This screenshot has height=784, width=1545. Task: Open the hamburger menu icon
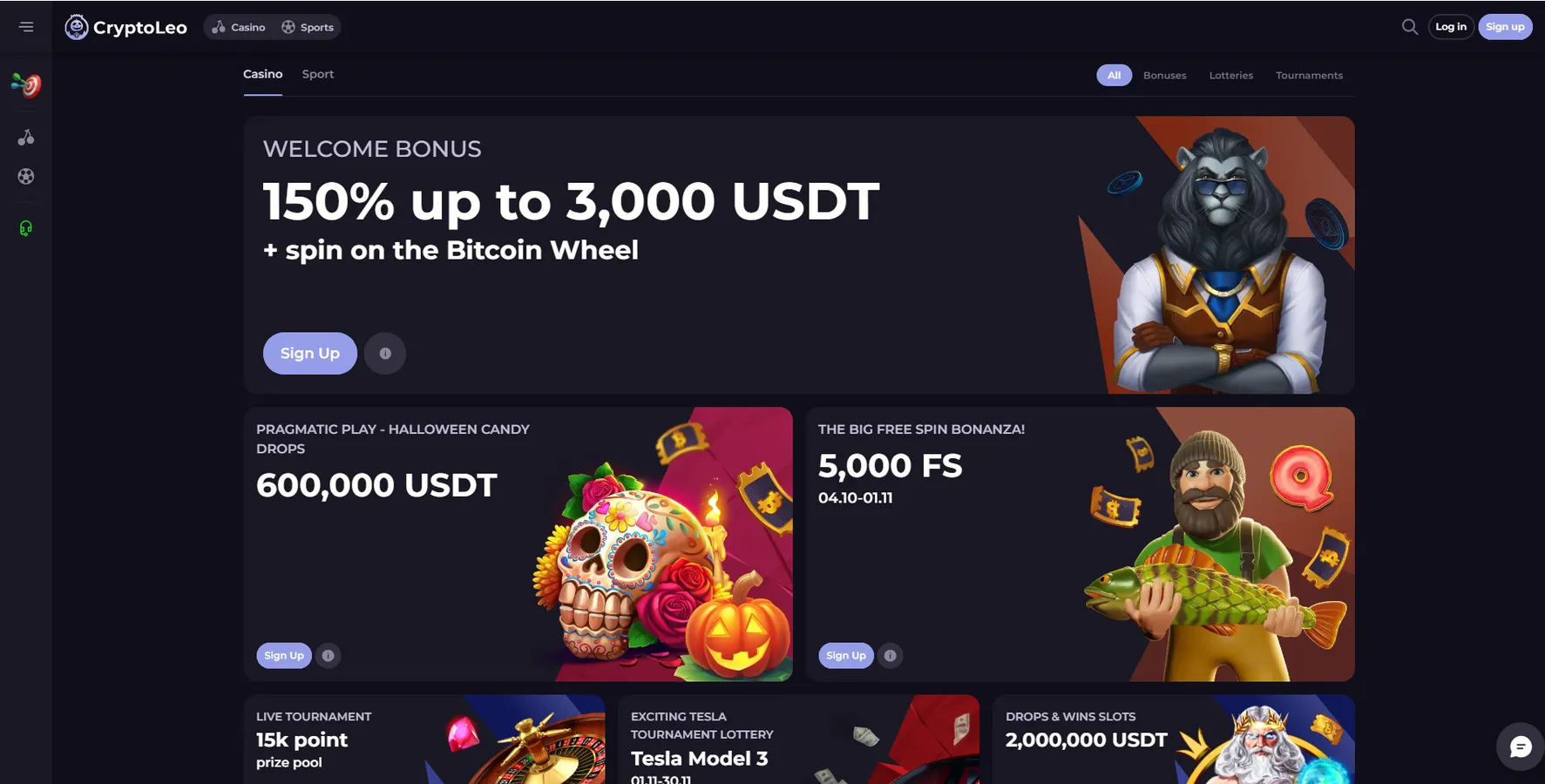26,27
